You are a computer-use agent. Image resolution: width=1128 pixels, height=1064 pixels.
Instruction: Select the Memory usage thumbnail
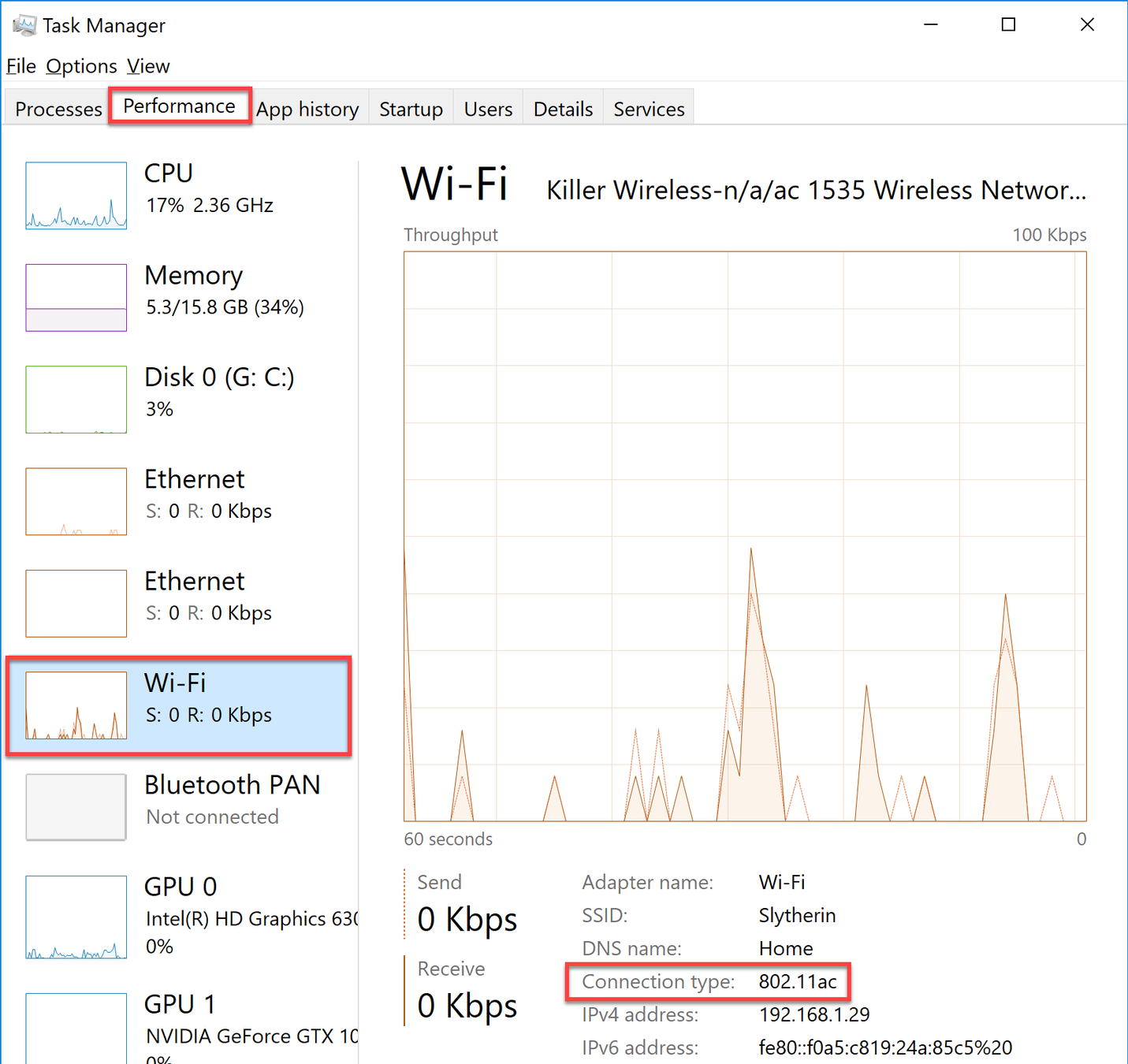click(76, 297)
